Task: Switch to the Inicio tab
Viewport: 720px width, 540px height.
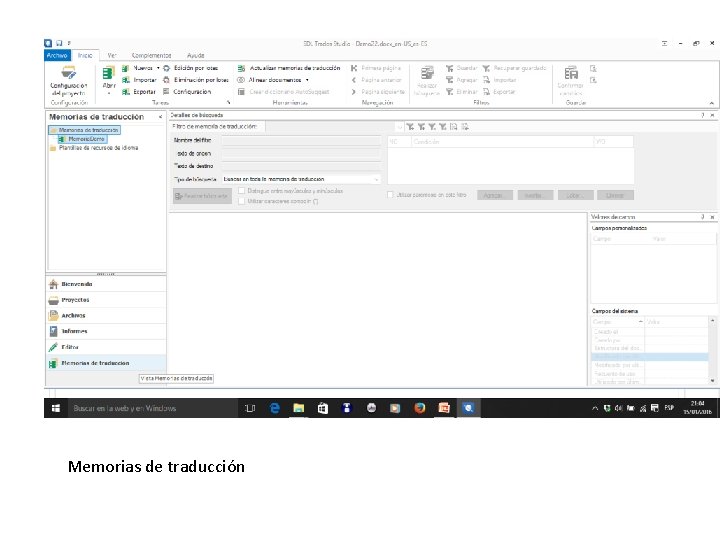Action: point(85,55)
